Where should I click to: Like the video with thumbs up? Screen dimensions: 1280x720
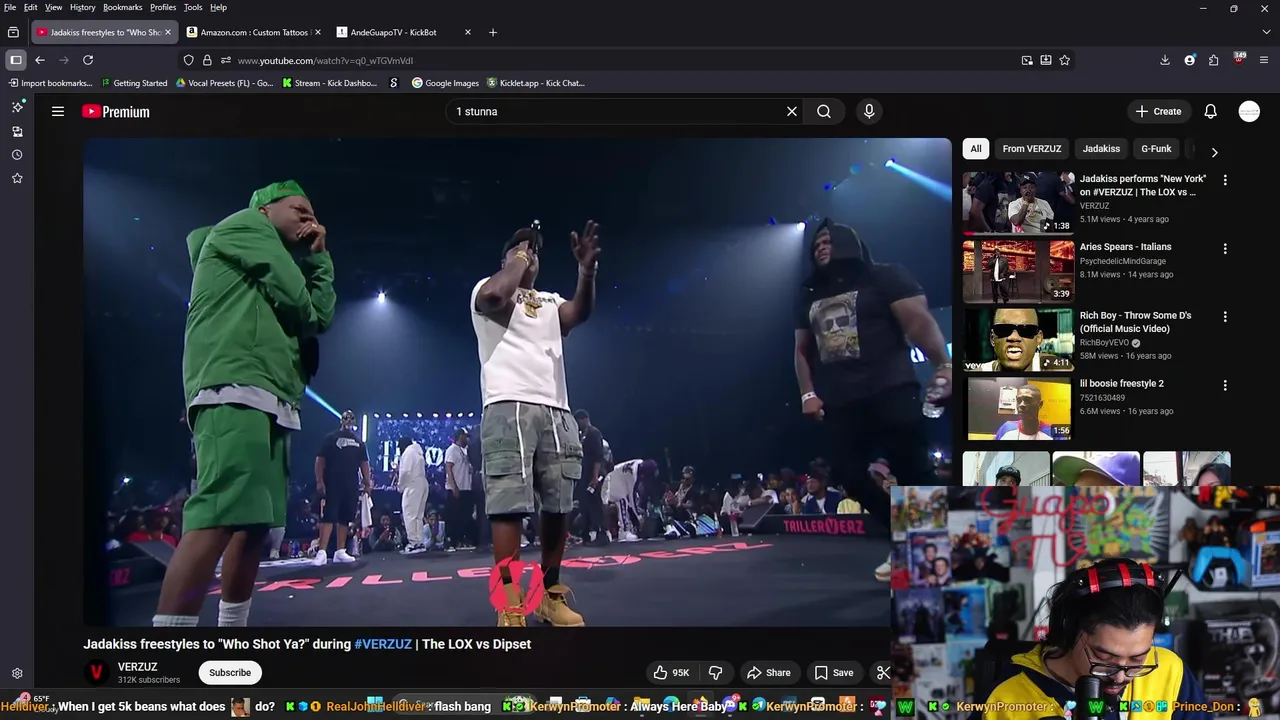pos(672,673)
